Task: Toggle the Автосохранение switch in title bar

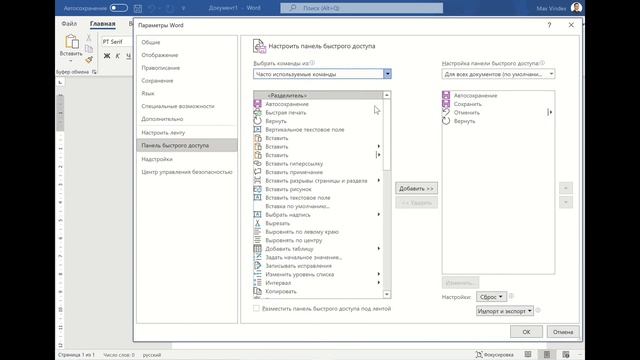Action: pyautogui.click(x=118, y=8)
